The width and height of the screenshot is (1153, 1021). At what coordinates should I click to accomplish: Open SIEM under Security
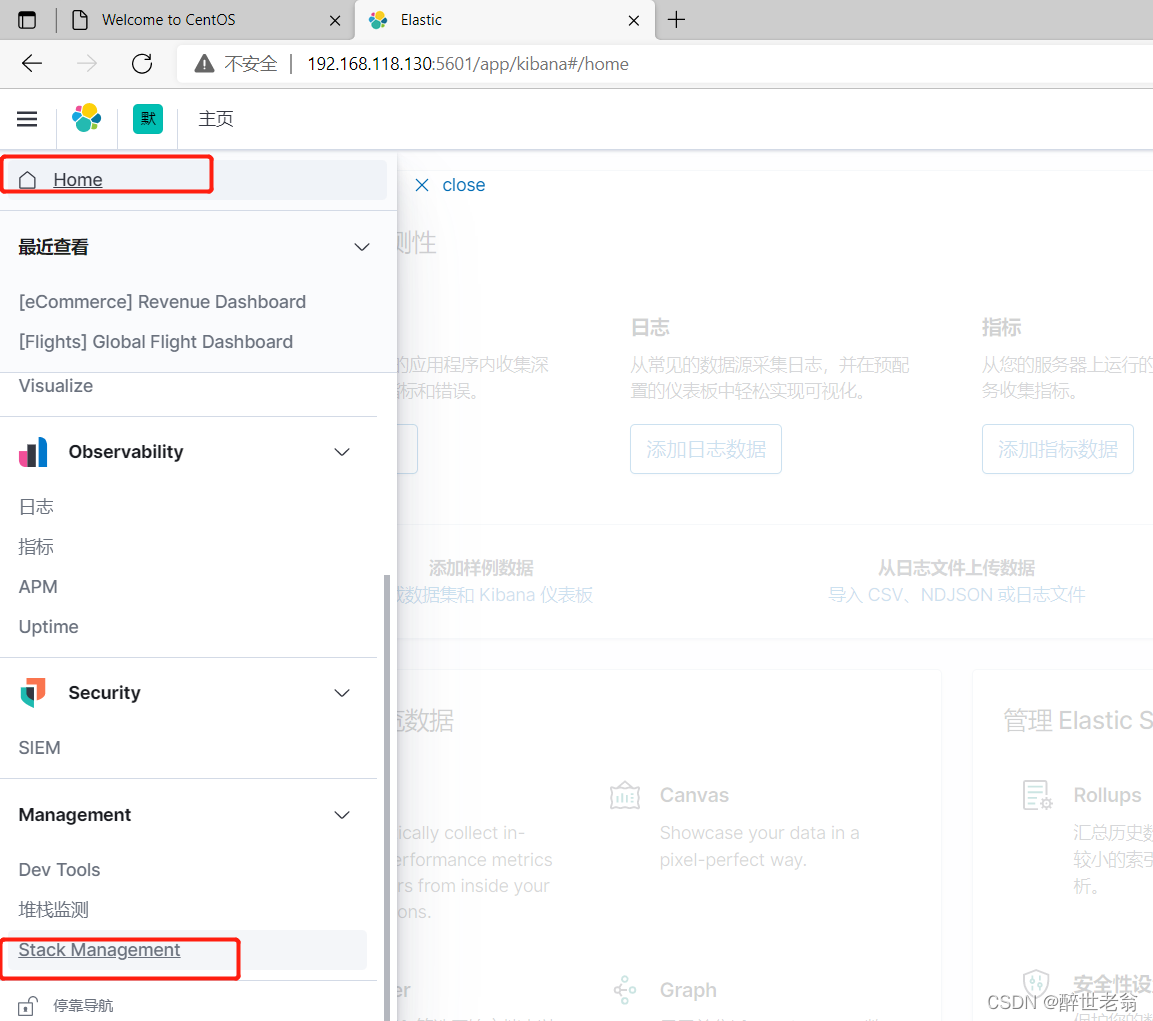coord(40,747)
